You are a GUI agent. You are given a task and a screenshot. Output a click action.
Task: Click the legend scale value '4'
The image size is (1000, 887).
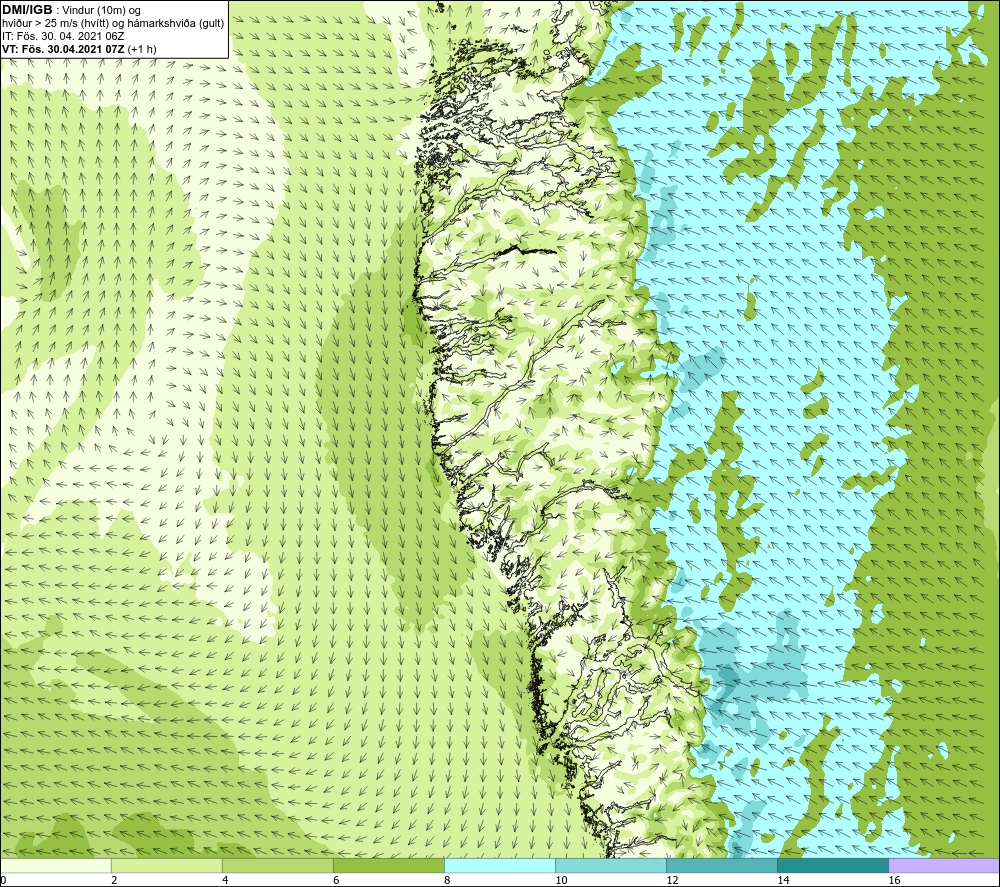pos(225,880)
